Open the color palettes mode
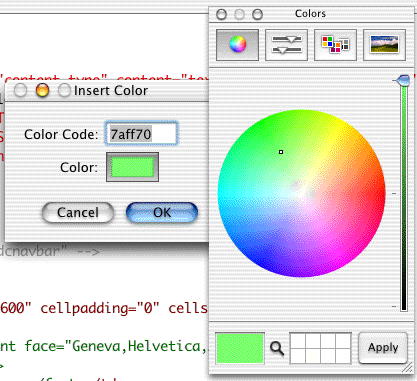417x381 pixels. pyautogui.click(x=335, y=45)
